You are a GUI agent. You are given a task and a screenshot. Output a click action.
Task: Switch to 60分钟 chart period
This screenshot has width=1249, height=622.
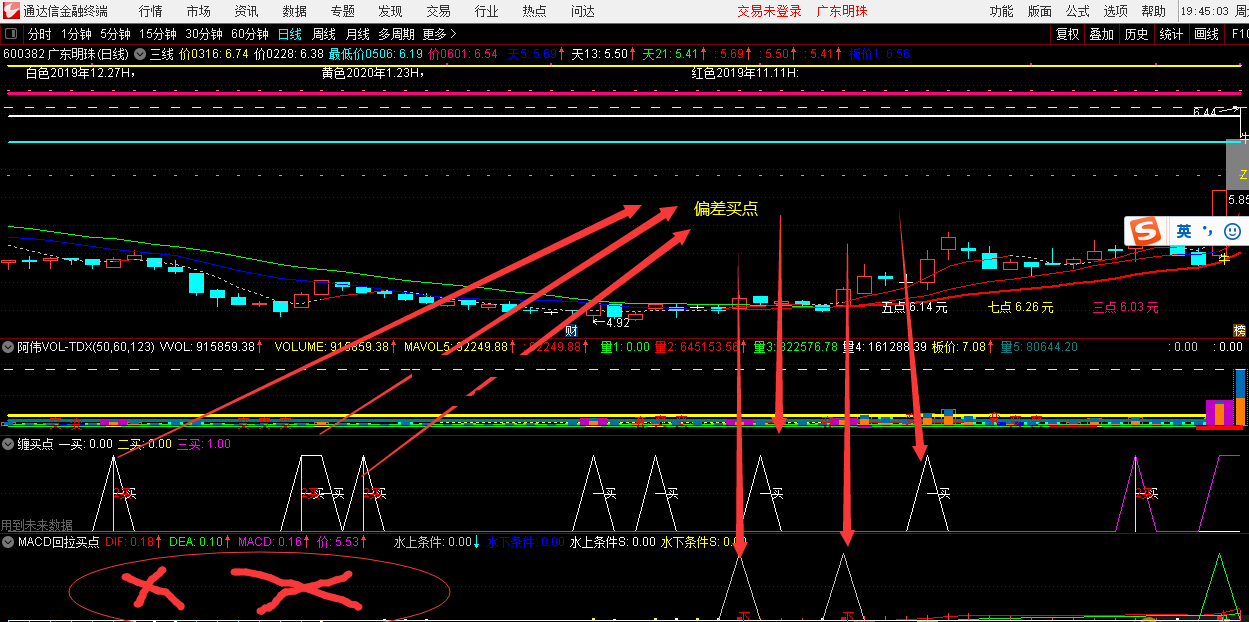(x=250, y=34)
